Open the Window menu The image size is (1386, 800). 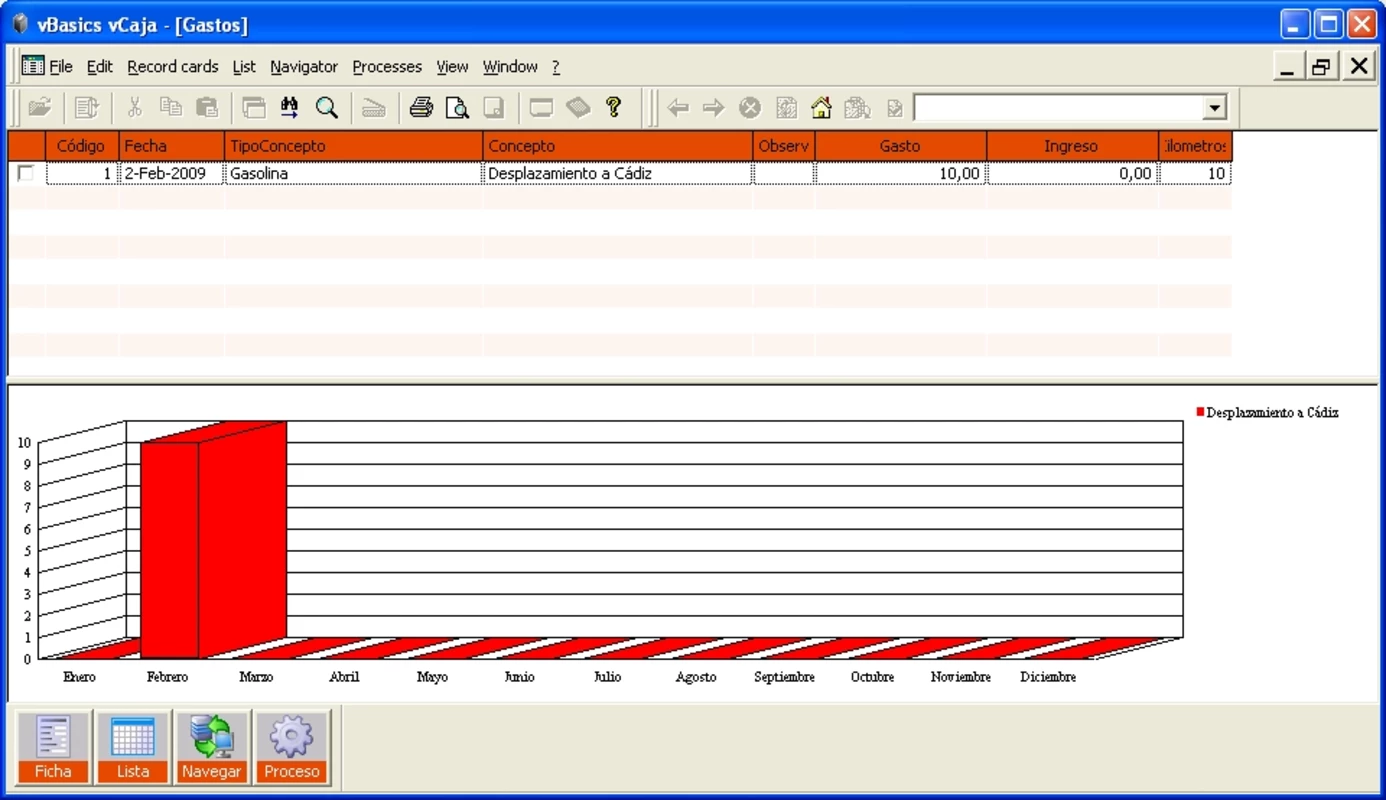(x=510, y=67)
